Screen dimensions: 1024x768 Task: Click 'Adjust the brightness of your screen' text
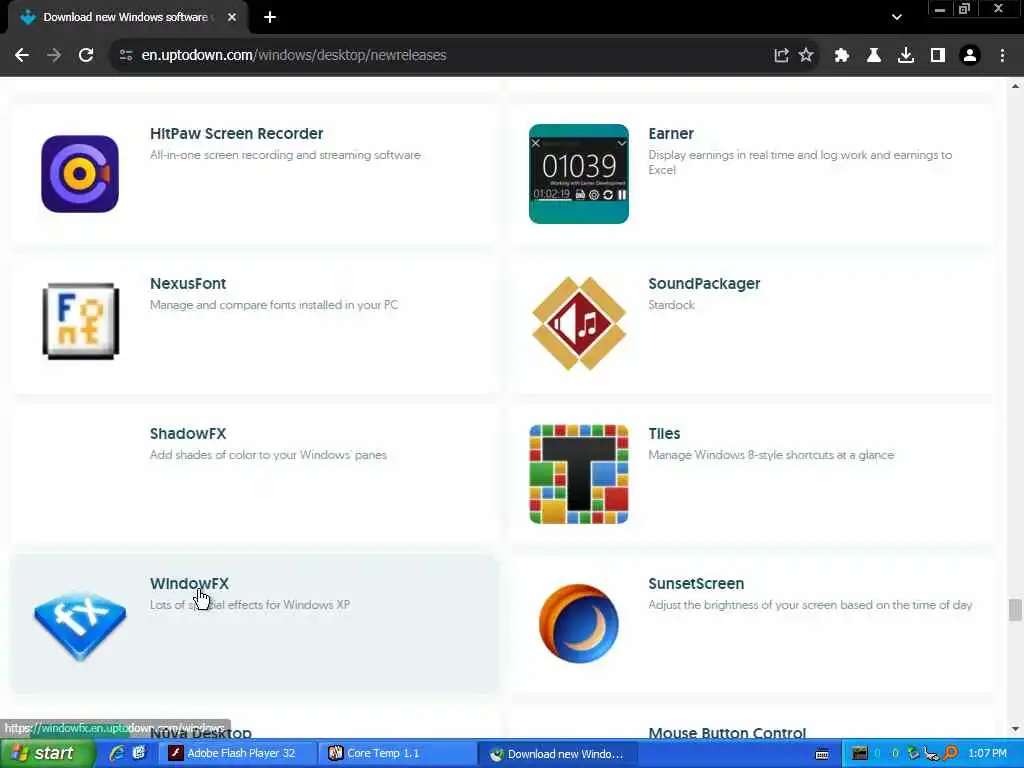(x=810, y=605)
